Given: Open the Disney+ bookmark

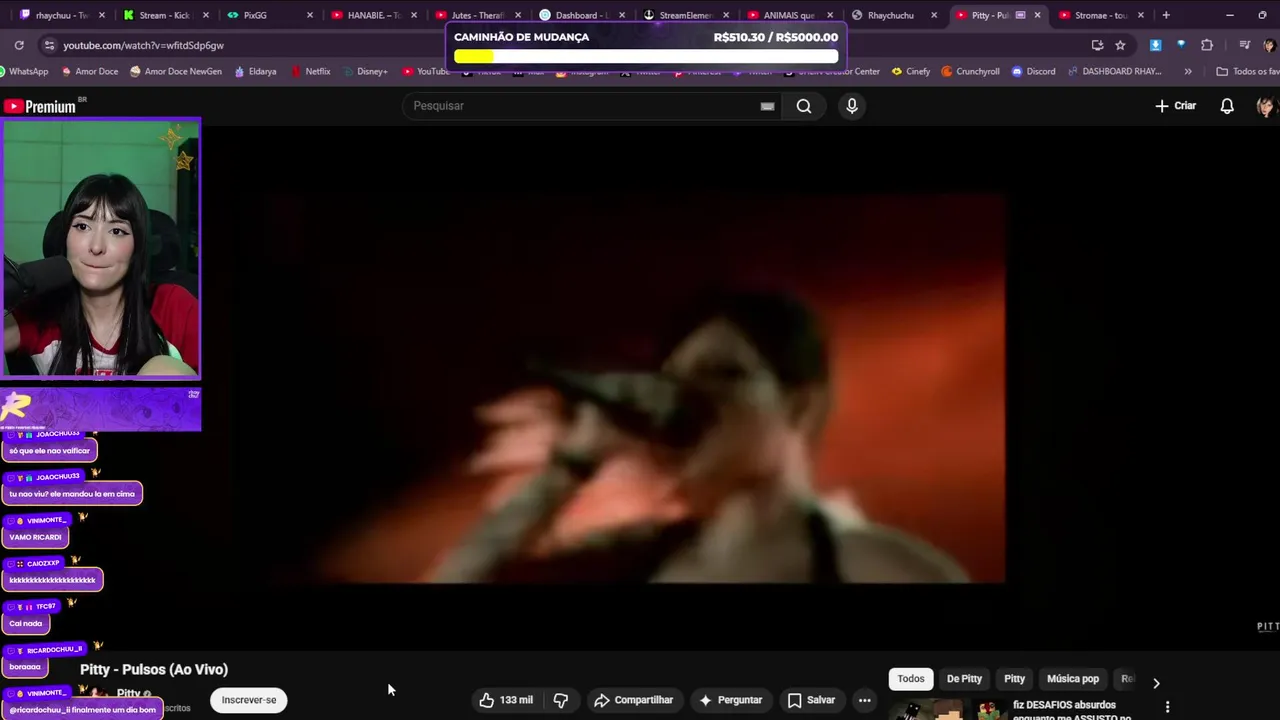Looking at the screenshot, I should coord(364,71).
